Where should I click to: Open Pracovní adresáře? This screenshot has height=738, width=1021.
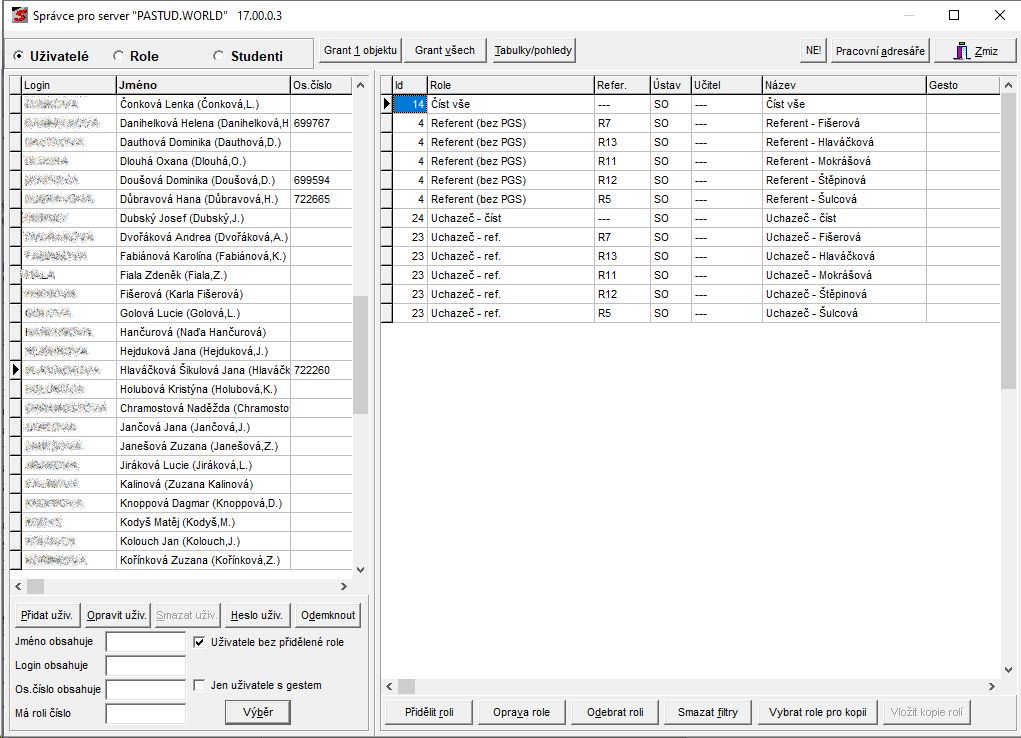[x=880, y=50]
